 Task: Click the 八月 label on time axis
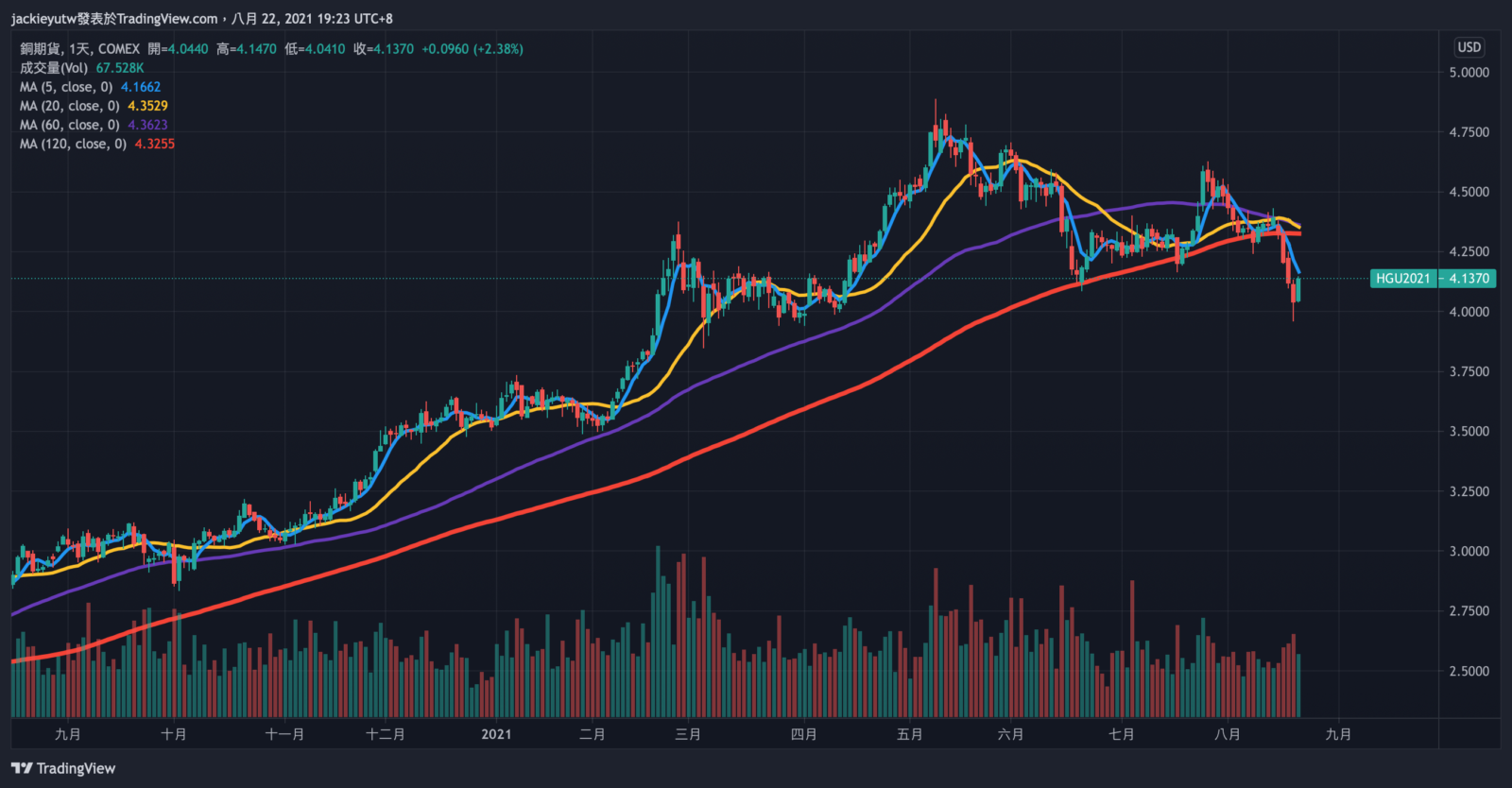pyautogui.click(x=1227, y=734)
